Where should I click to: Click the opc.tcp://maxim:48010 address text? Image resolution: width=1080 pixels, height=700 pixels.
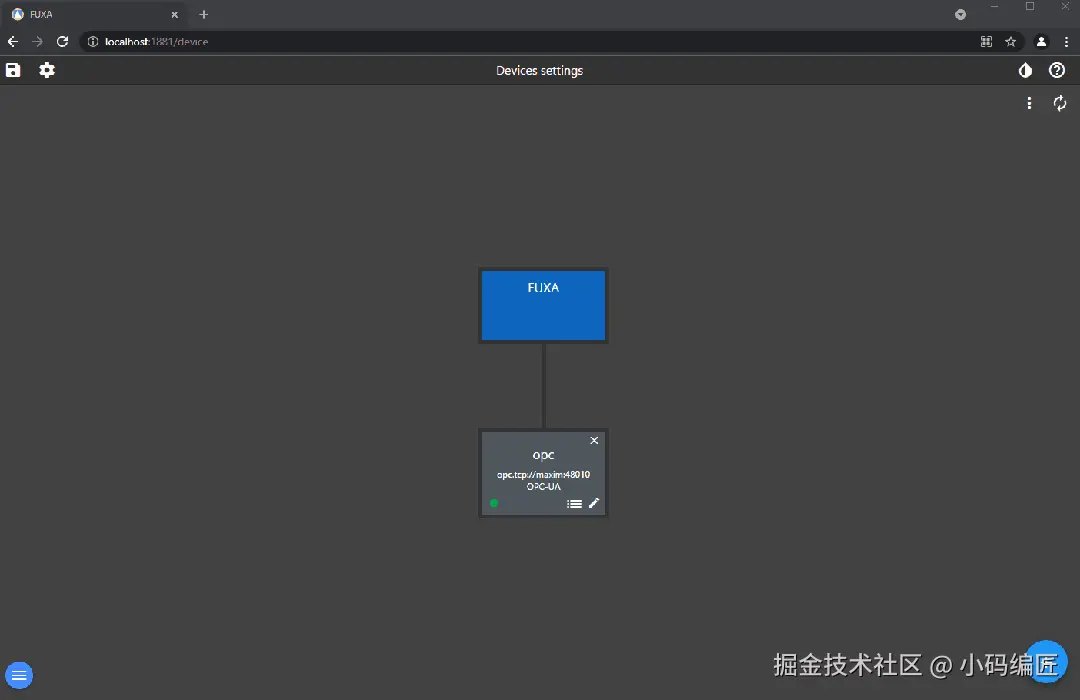(543, 475)
